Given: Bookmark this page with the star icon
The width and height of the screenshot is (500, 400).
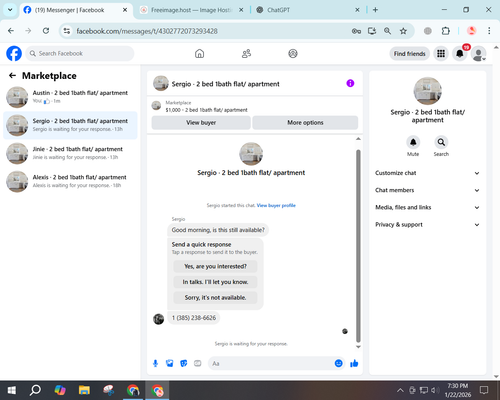Looking at the screenshot, I should coord(403,31).
